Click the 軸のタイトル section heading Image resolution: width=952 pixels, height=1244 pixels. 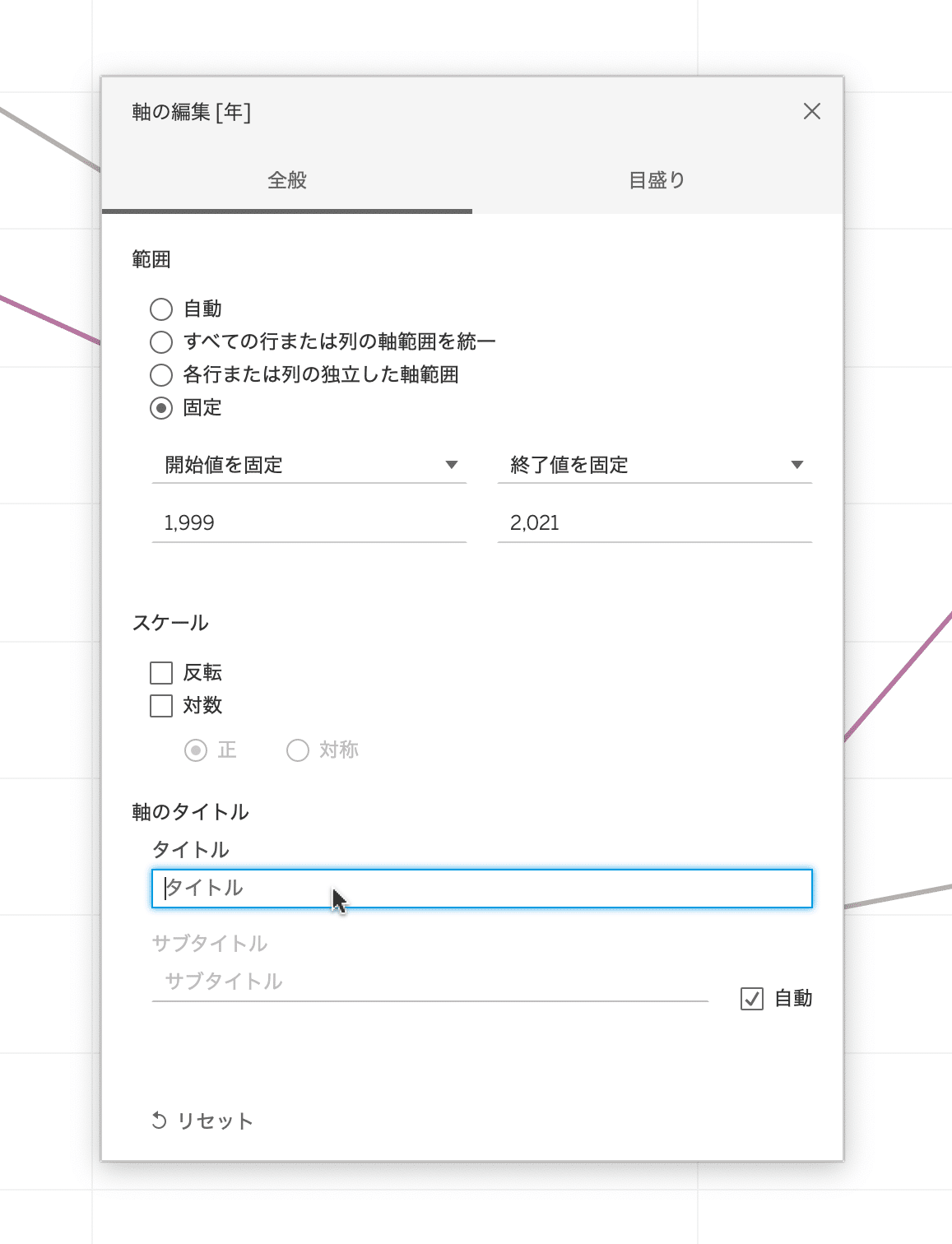click(190, 812)
